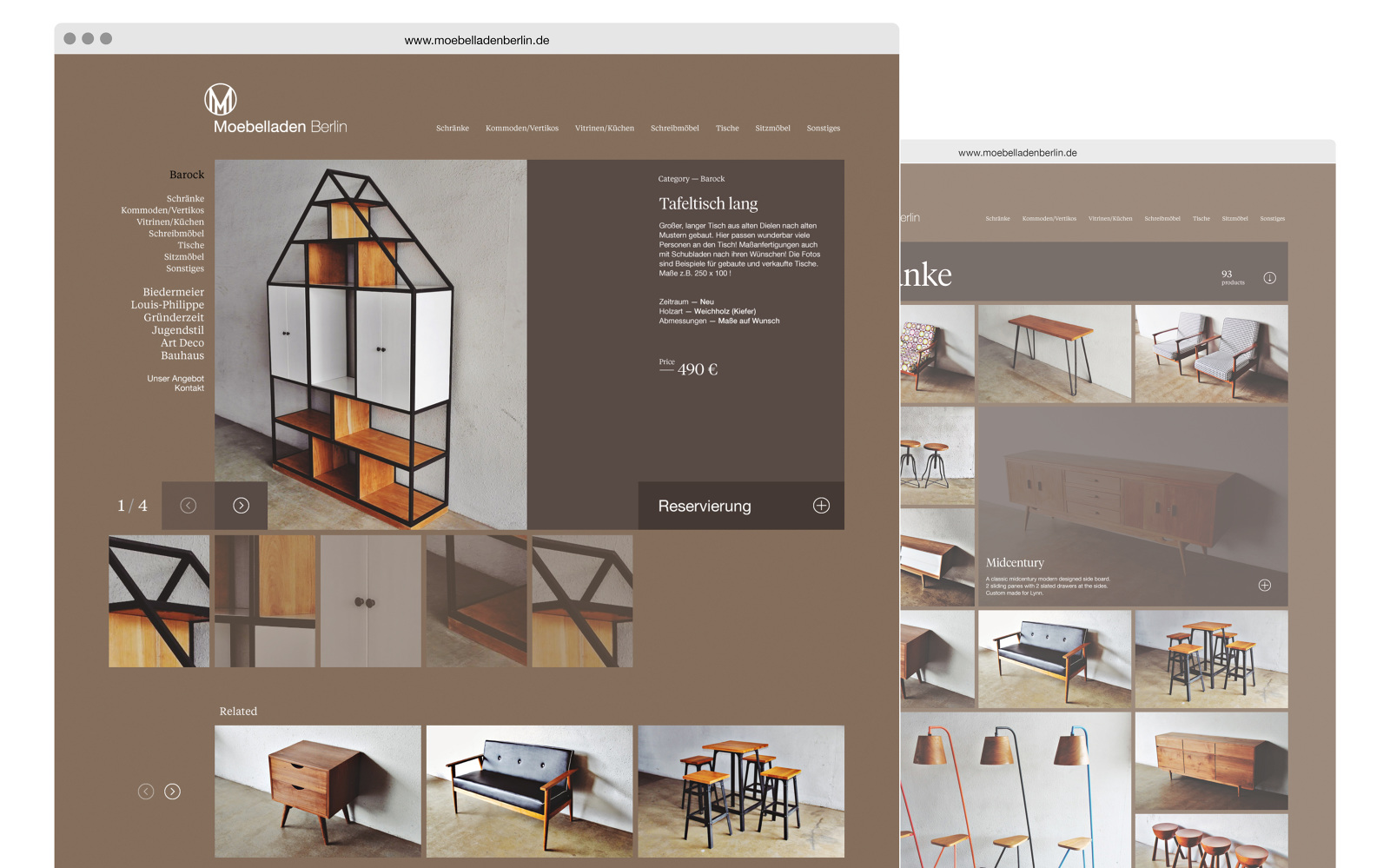This screenshot has height=868, width=1390.
Task: Choose Jugendstil in the sidebar list
Action: (x=178, y=330)
